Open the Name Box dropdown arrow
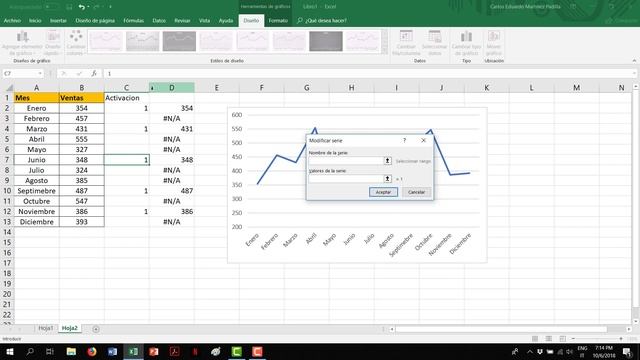The height and width of the screenshot is (360, 640). click(x=40, y=73)
